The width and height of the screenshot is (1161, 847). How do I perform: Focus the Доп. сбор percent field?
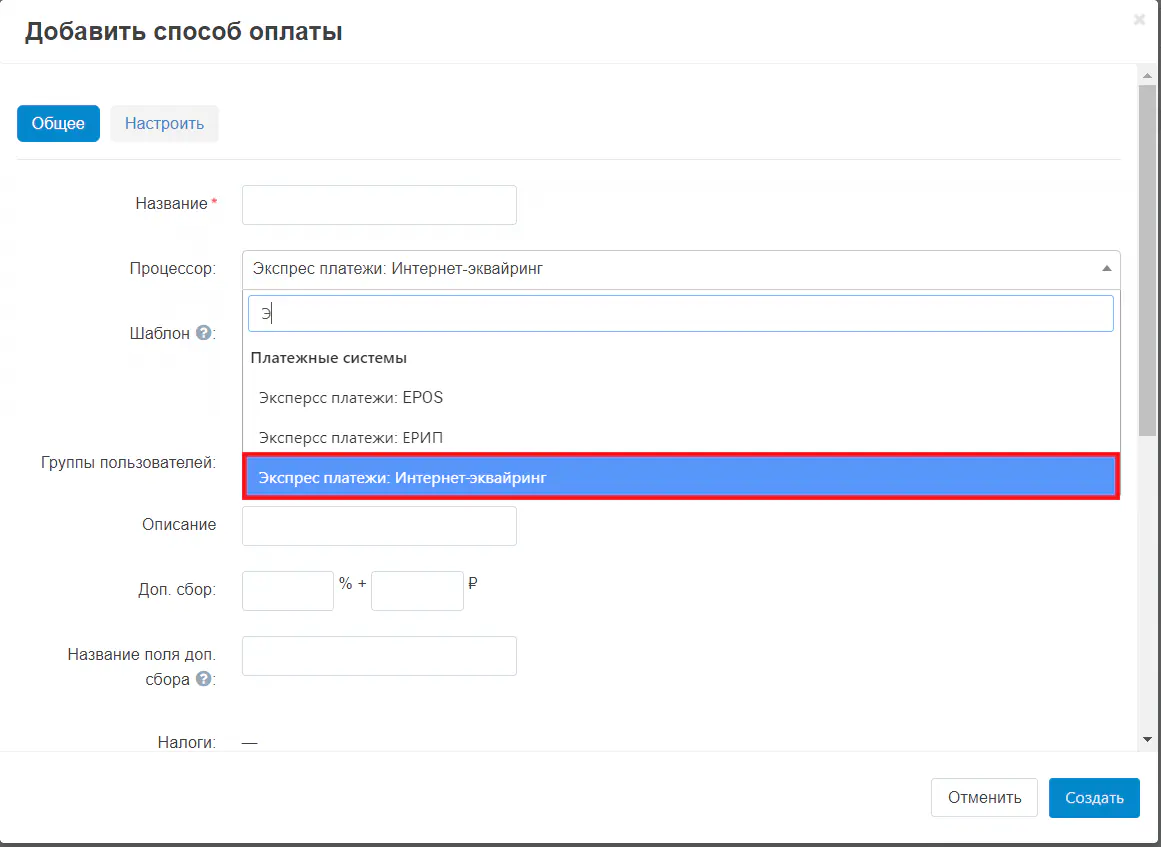[288, 591]
